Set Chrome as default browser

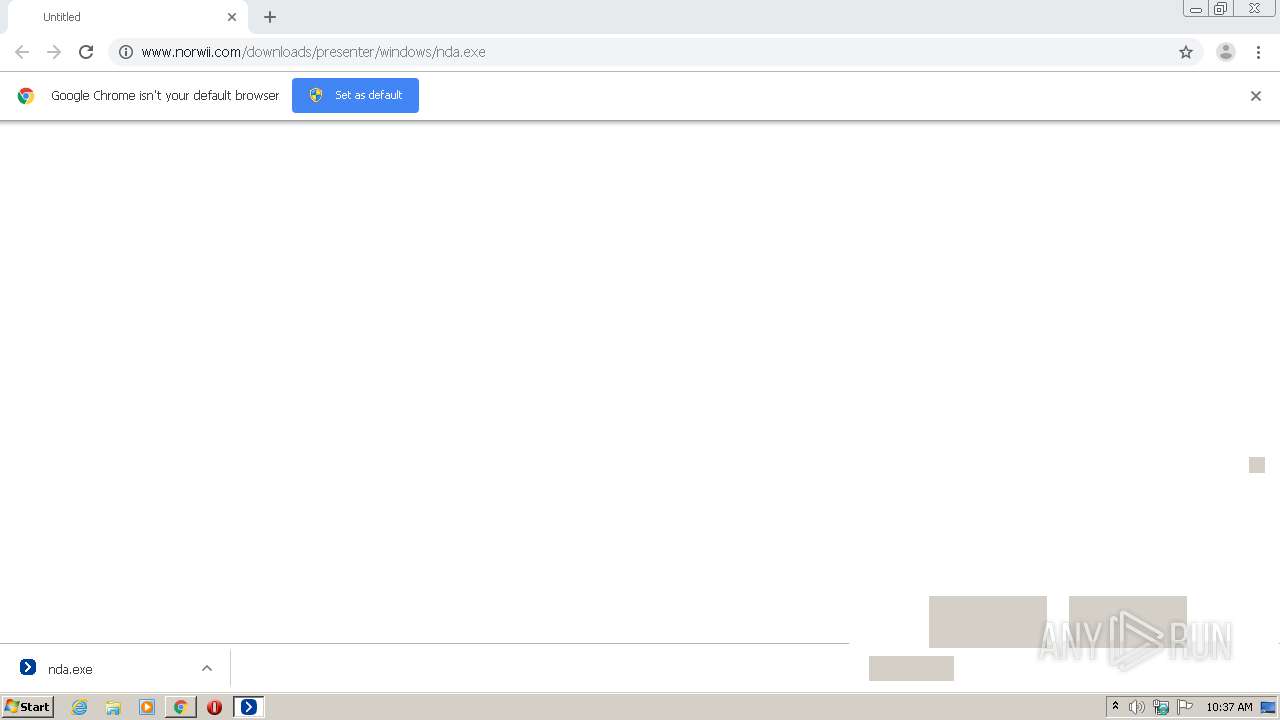click(355, 95)
